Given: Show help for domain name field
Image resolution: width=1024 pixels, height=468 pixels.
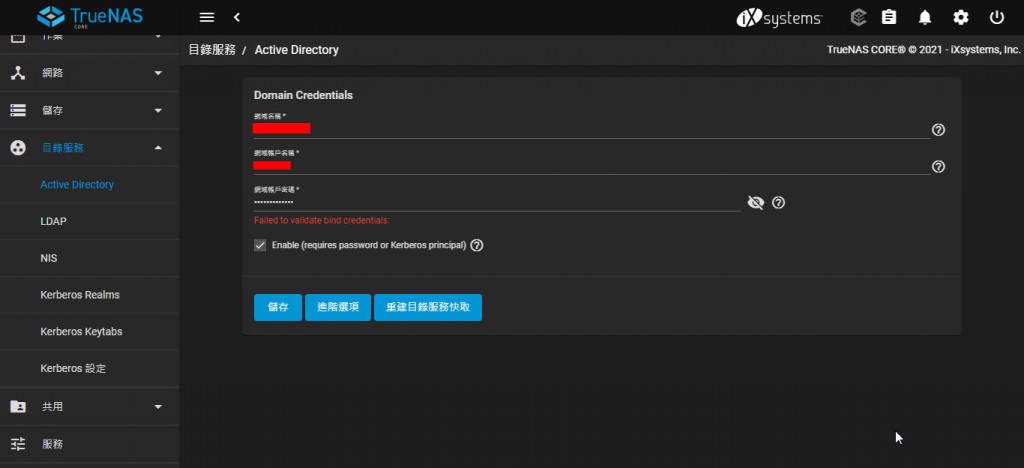Looking at the screenshot, I should 938,130.
